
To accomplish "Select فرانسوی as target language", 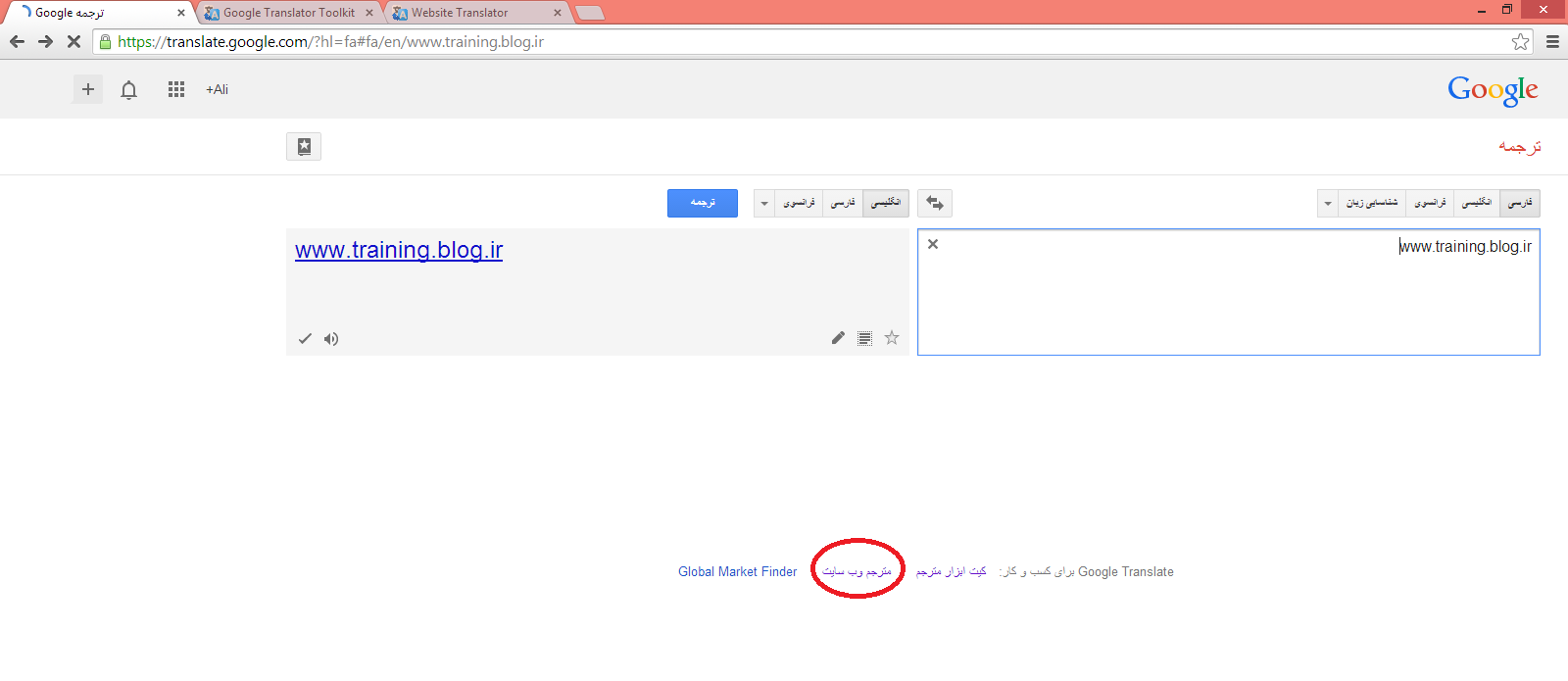I will click(799, 203).
